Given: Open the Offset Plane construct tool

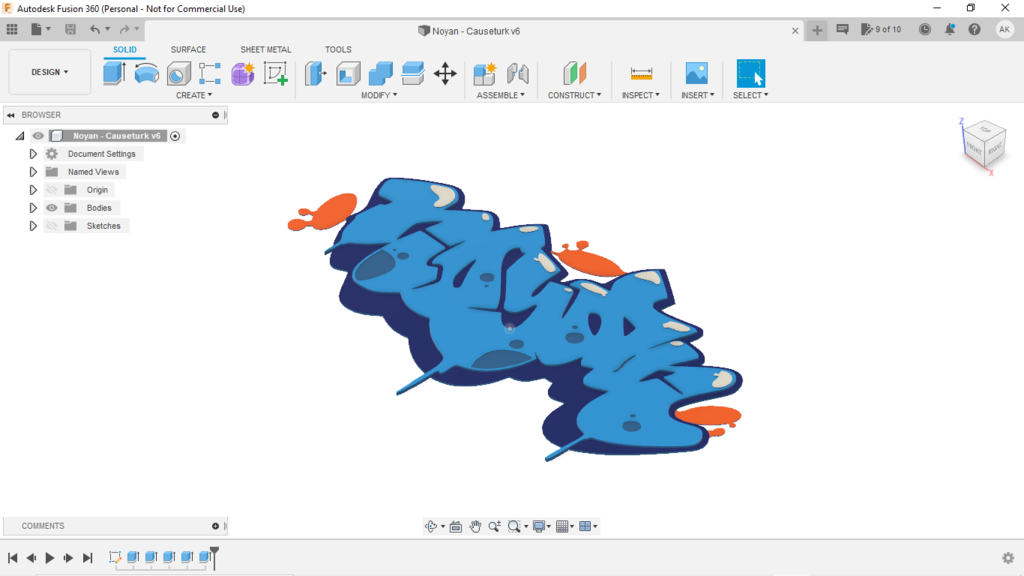Looking at the screenshot, I should [574, 73].
